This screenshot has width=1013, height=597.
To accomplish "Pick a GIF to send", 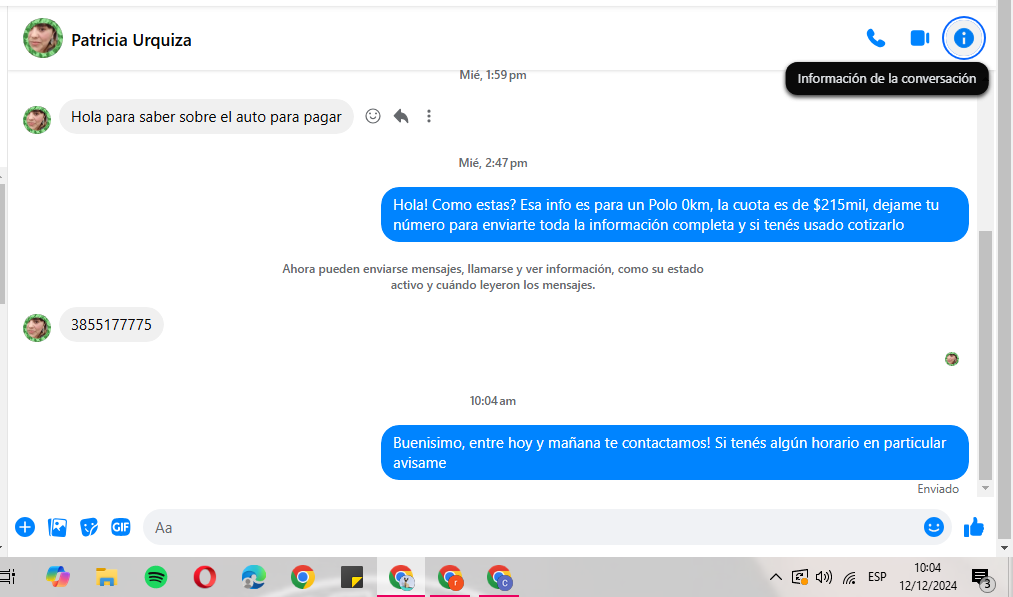I will [121, 527].
